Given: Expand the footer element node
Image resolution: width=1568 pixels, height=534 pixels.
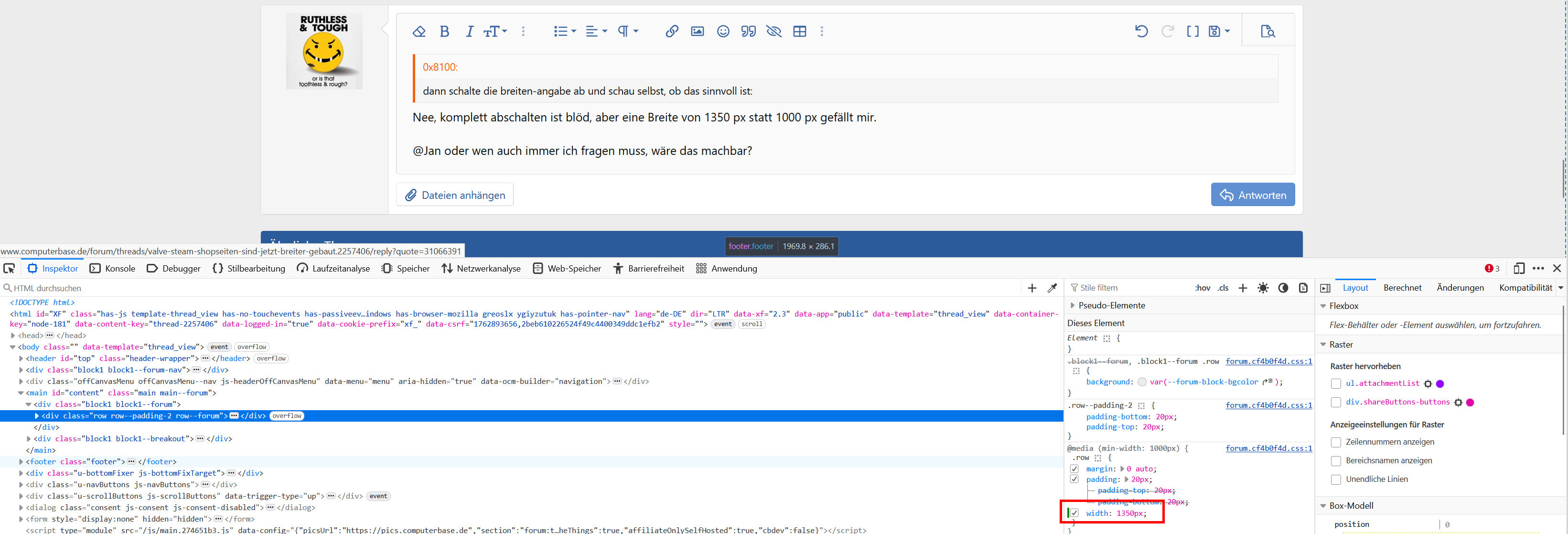Looking at the screenshot, I should 21,461.
